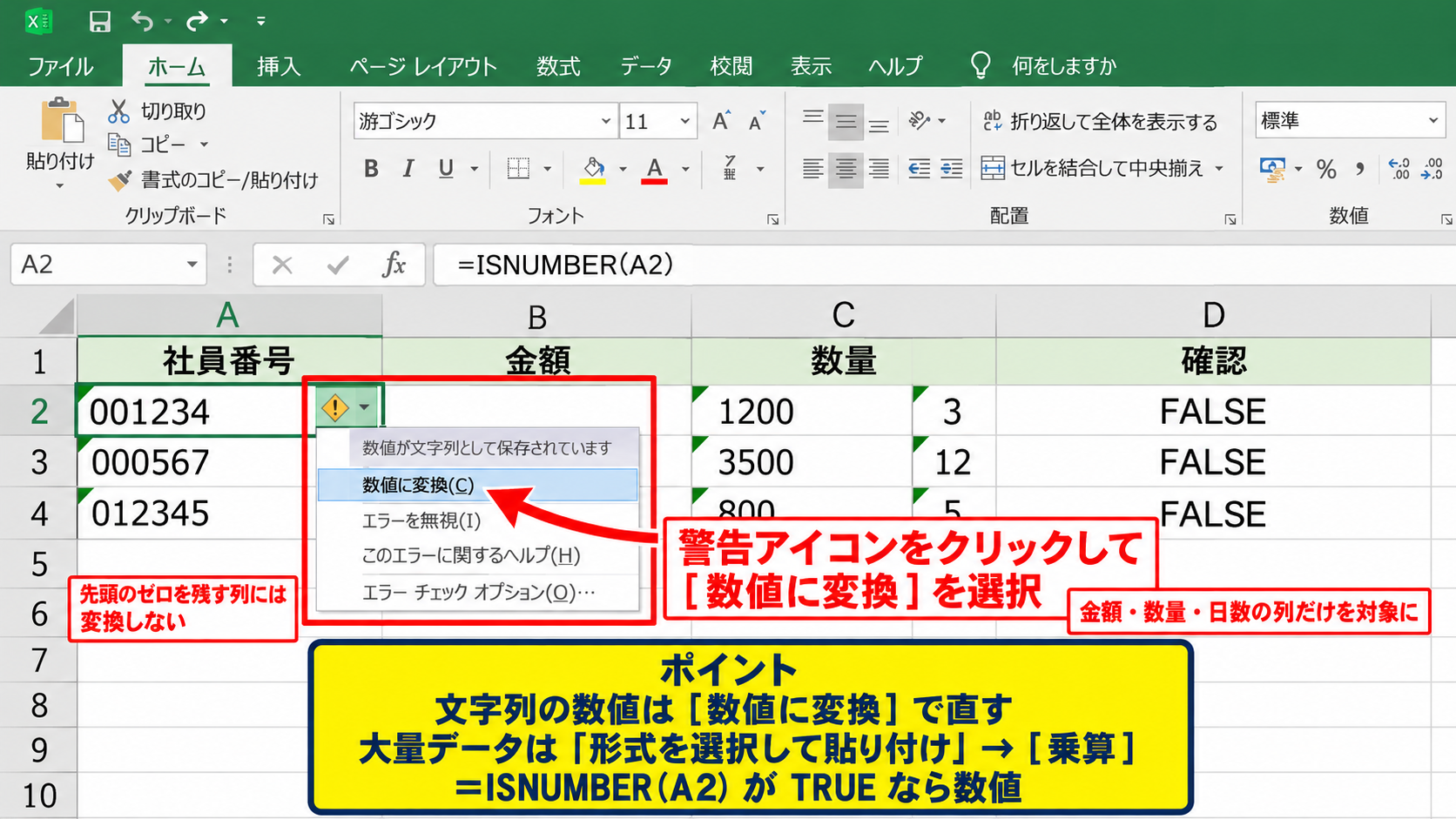Screen dimensions: 1456x819
Task: Click the Cut (切り取り) scissors icon
Action: pyautogui.click(x=119, y=111)
